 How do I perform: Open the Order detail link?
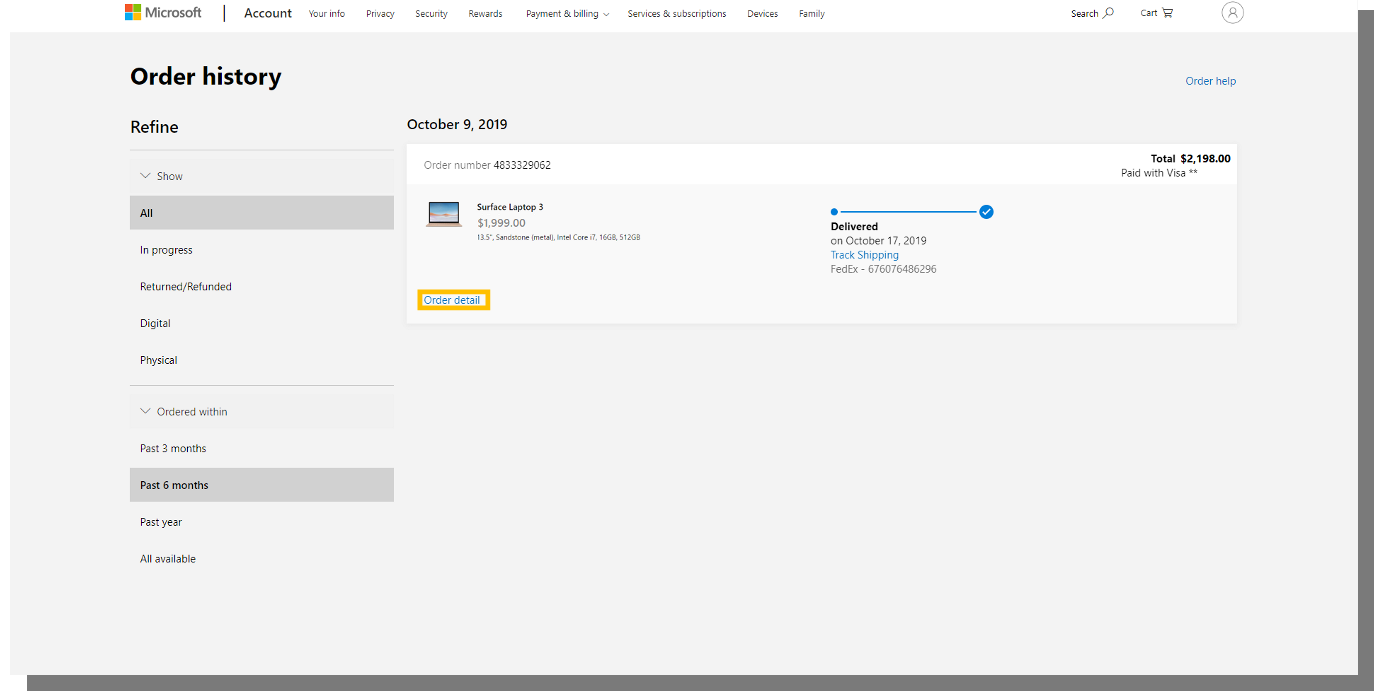[452, 300]
